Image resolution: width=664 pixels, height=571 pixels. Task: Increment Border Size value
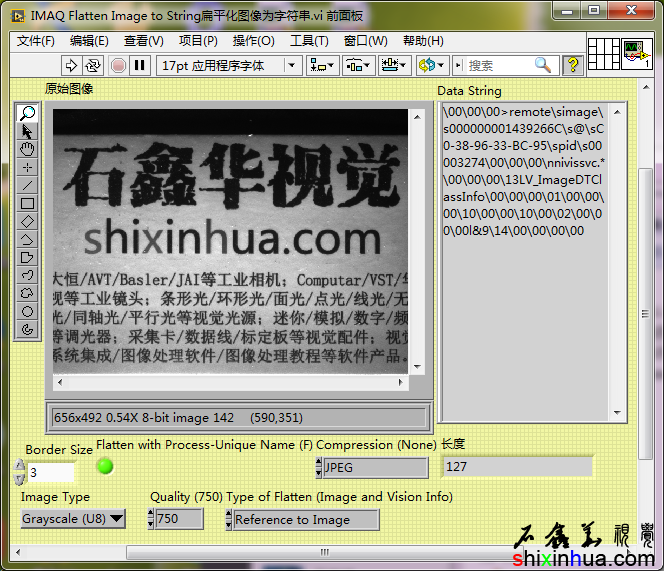point(19,465)
